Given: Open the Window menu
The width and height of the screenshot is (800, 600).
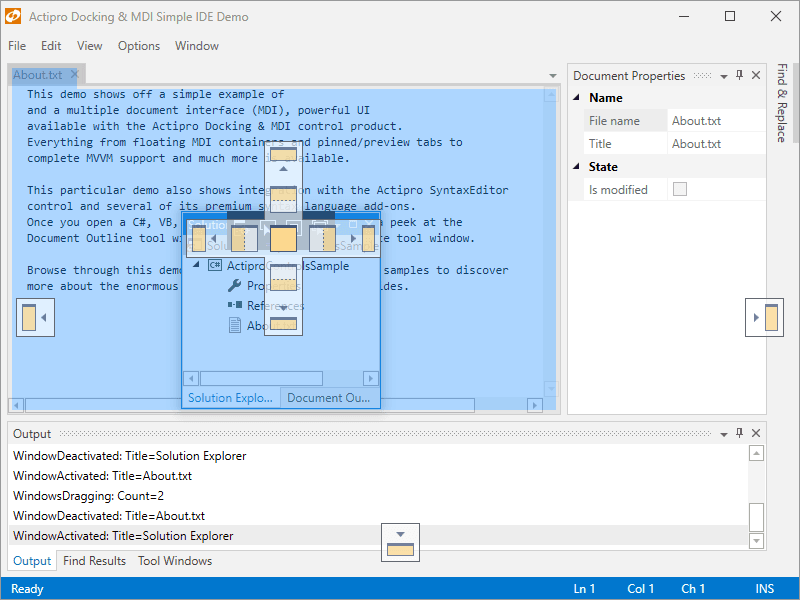Looking at the screenshot, I should click(x=197, y=45).
